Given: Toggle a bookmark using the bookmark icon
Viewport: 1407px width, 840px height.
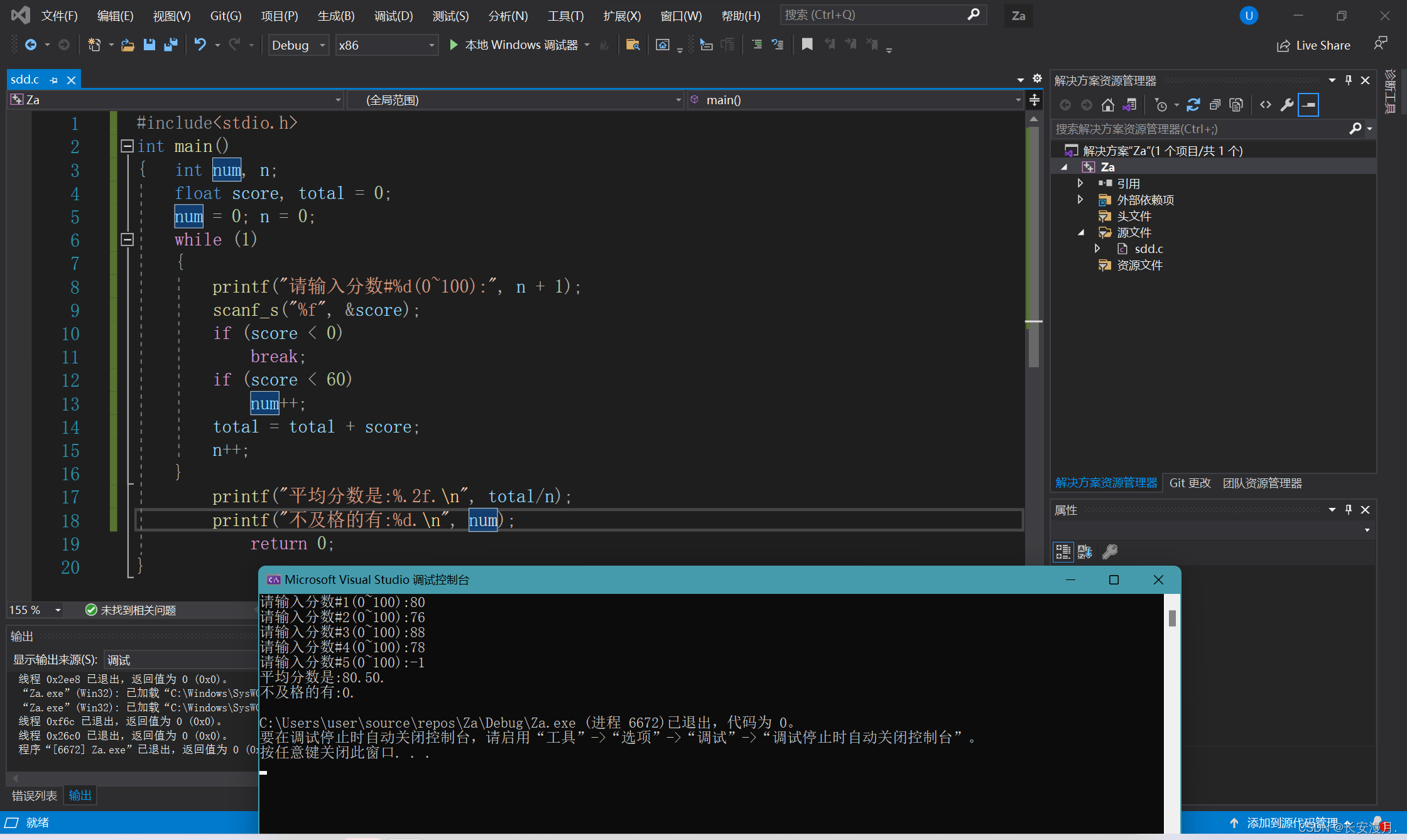Looking at the screenshot, I should (807, 45).
